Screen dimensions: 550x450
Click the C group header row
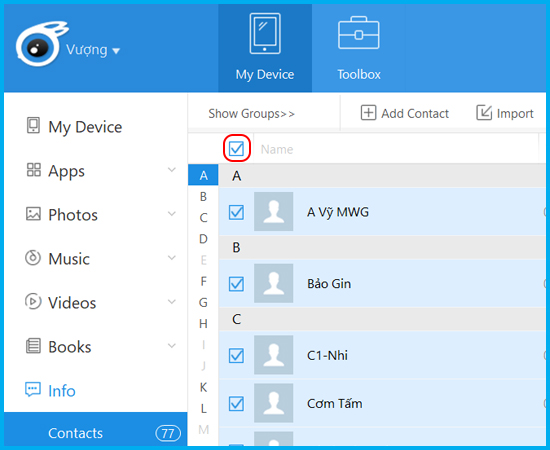click(382, 319)
